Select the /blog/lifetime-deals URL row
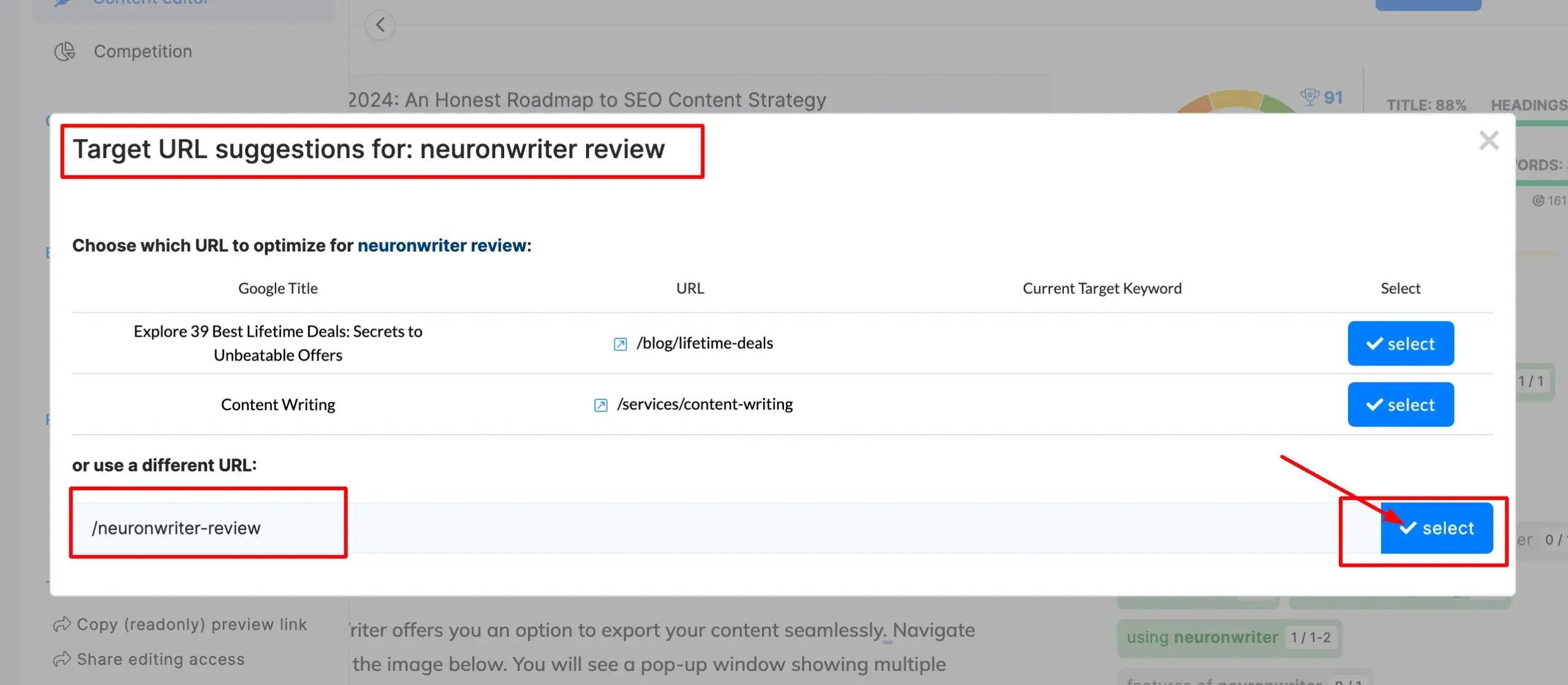The height and width of the screenshot is (685, 1568). (1400, 343)
